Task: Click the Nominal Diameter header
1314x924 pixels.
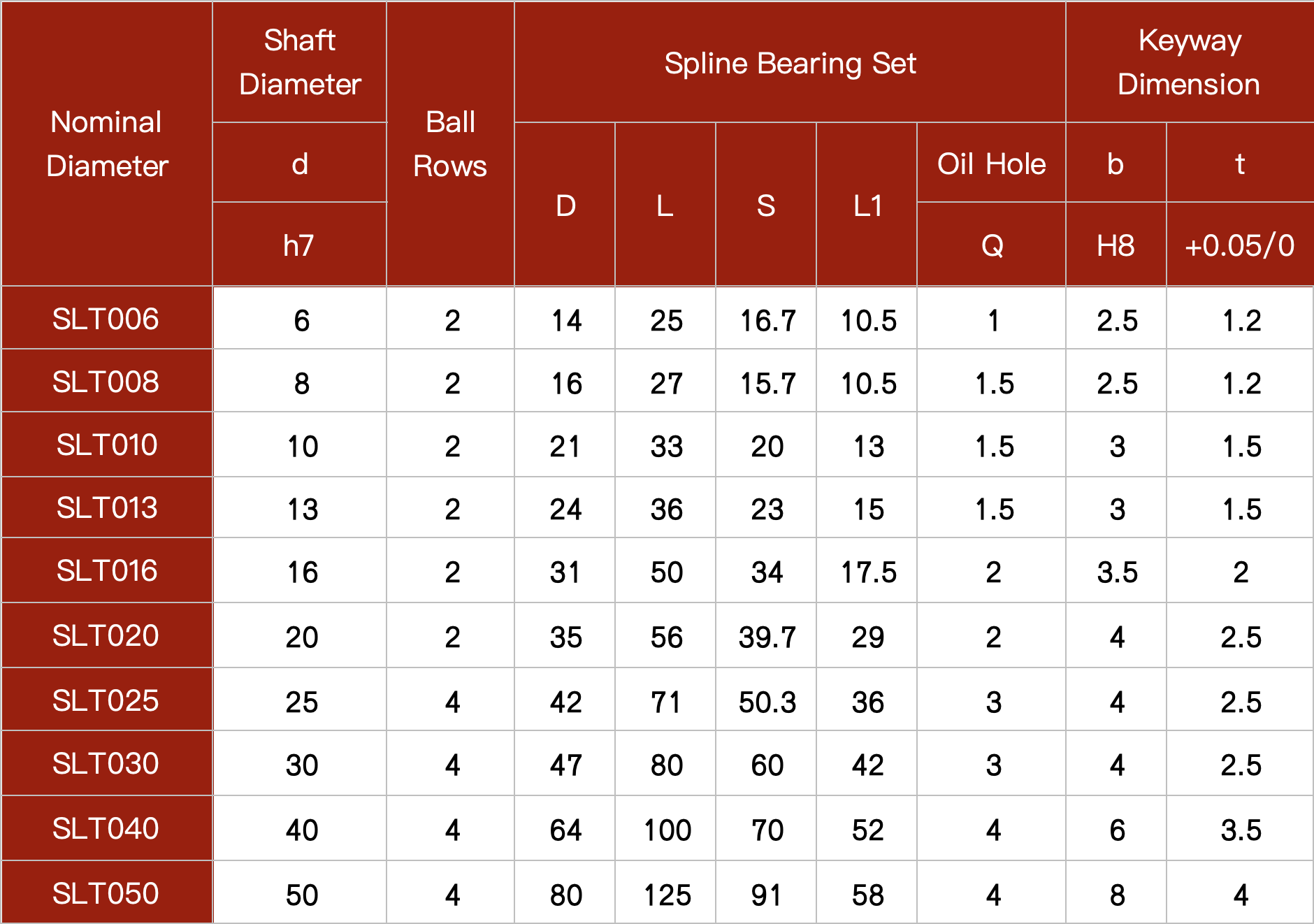Action: pyautogui.click(x=107, y=144)
